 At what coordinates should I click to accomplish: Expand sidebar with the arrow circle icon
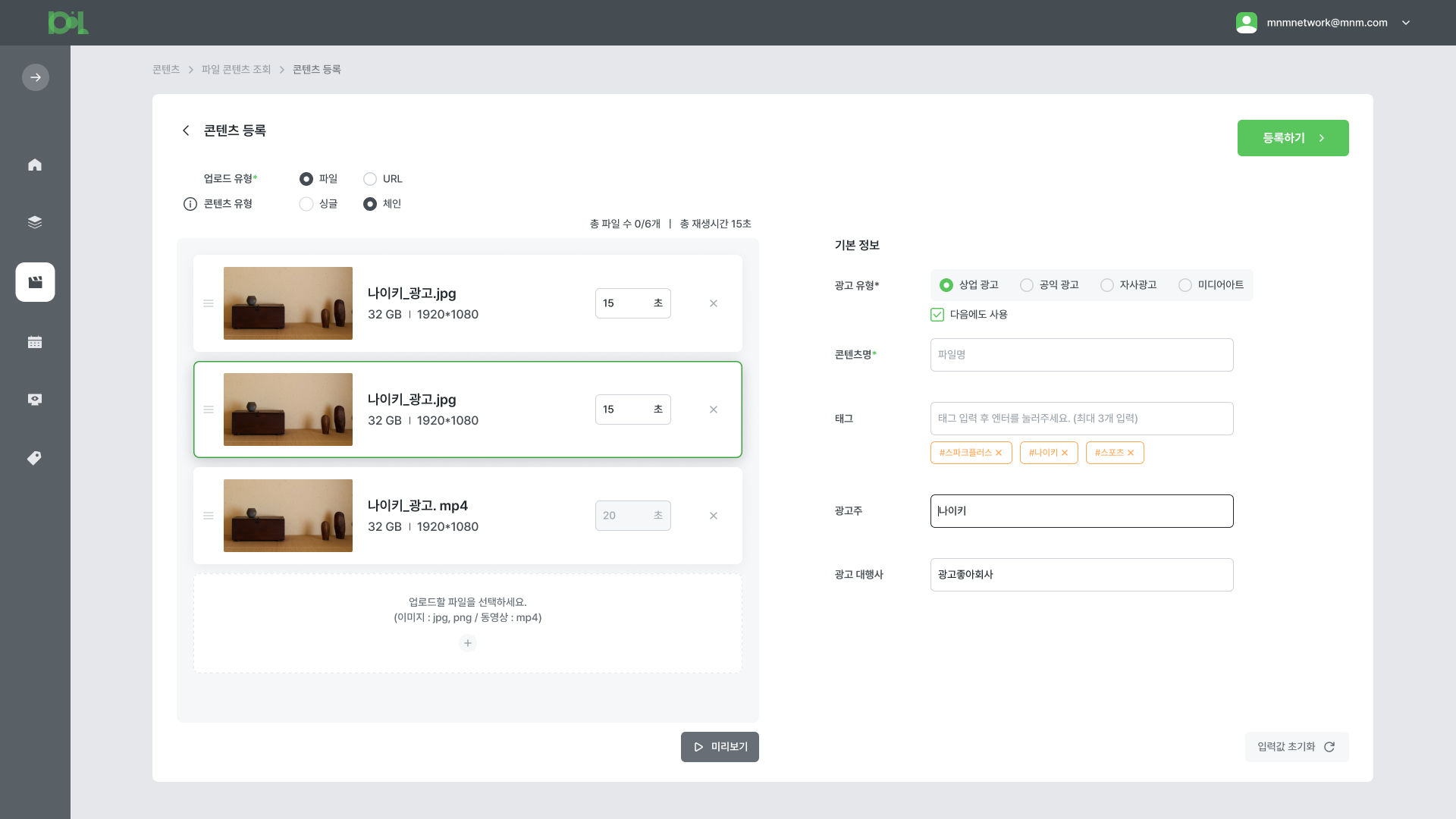[x=36, y=77]
